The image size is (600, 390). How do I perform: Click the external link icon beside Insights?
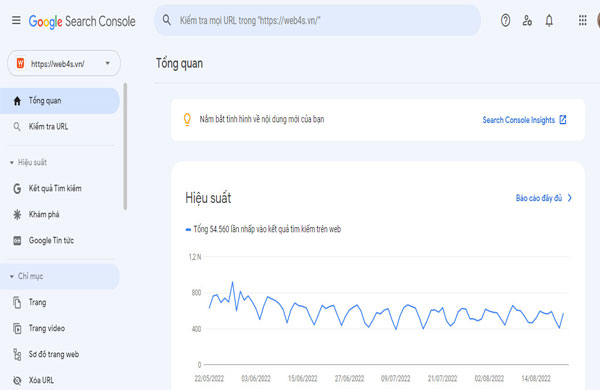pyautogui.click(x=563, y=120)
